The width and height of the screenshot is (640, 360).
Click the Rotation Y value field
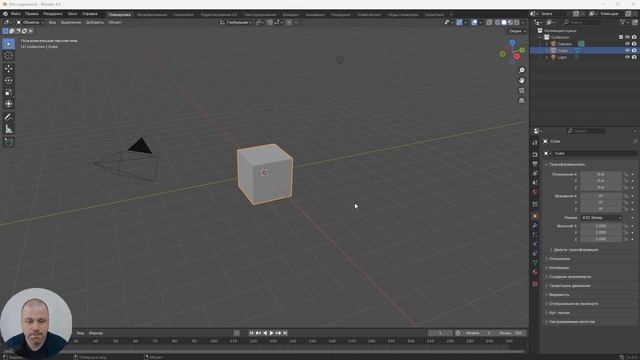coord(601,202)
